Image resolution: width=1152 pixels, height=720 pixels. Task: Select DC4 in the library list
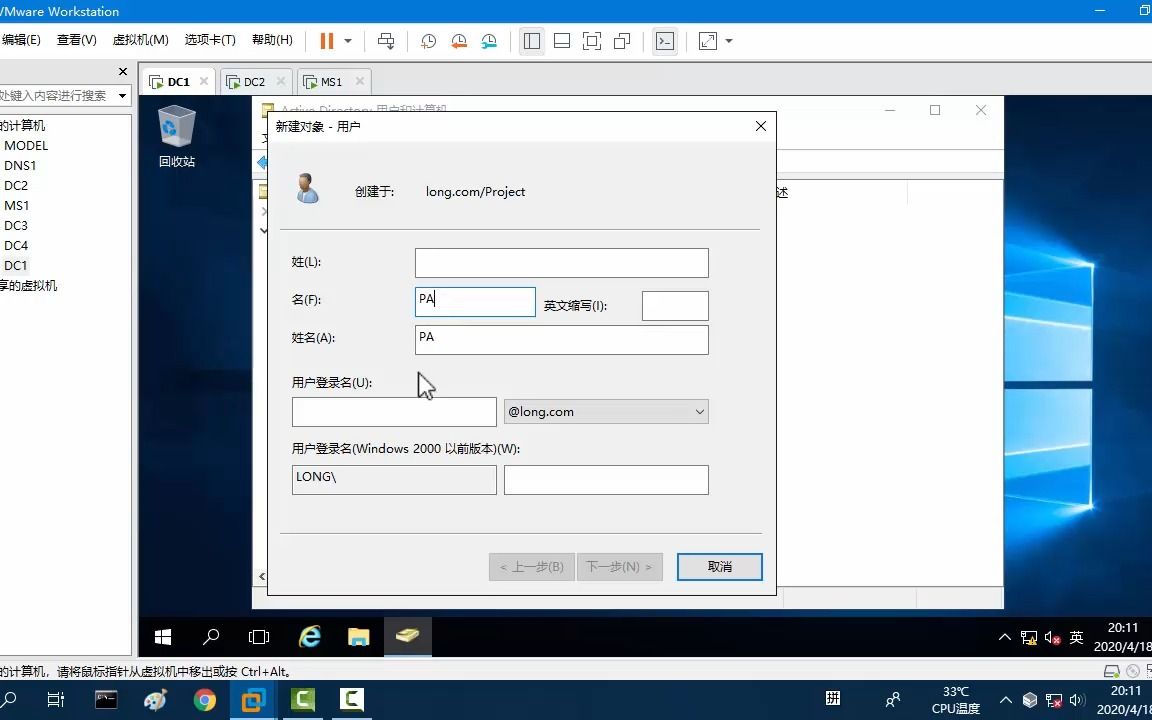[16, 245]
